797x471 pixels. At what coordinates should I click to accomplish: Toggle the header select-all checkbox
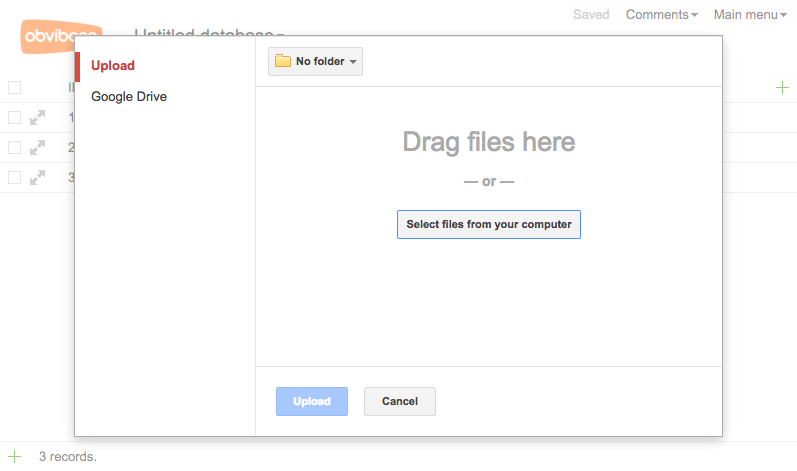15,87
